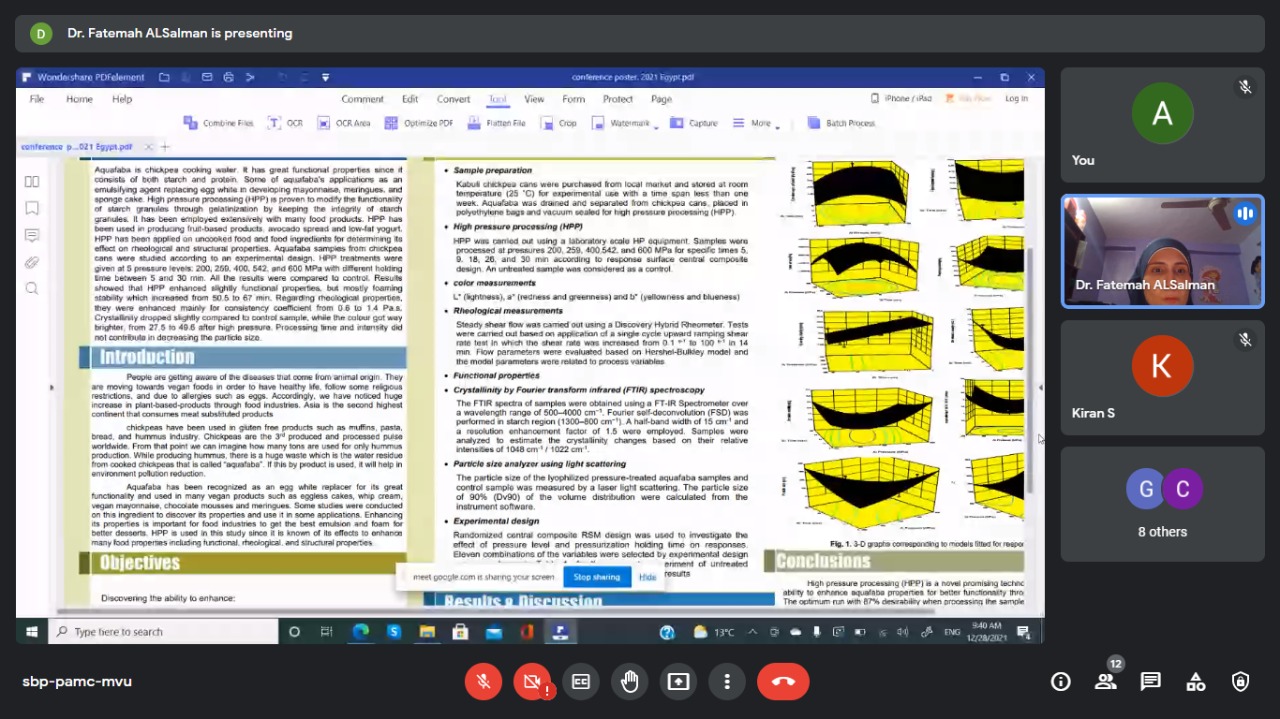Open meeting details info icon
This screenshot has width=1280, height=719.
pos(1061,682)
